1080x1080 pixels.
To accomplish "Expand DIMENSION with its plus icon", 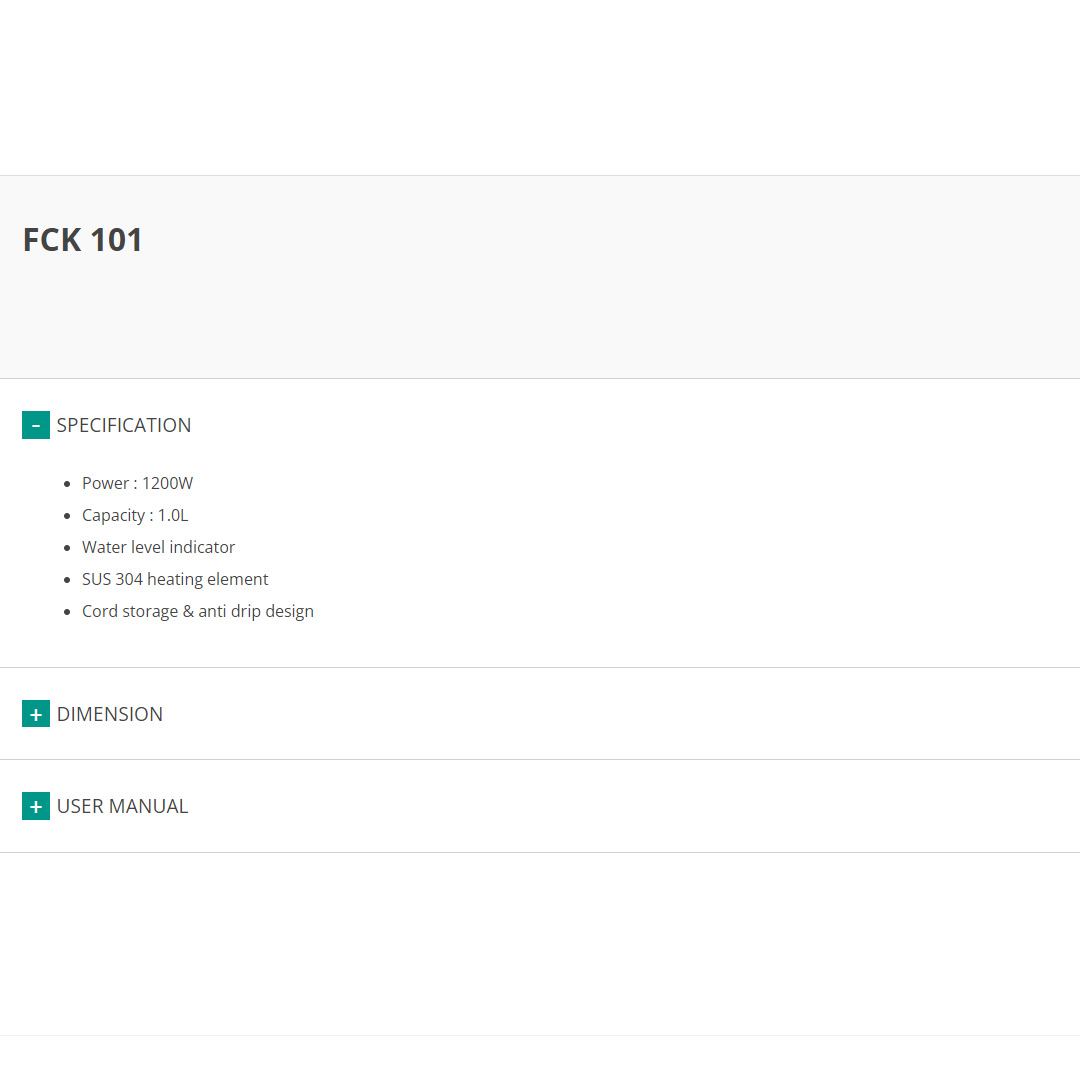I will point(36,714).
